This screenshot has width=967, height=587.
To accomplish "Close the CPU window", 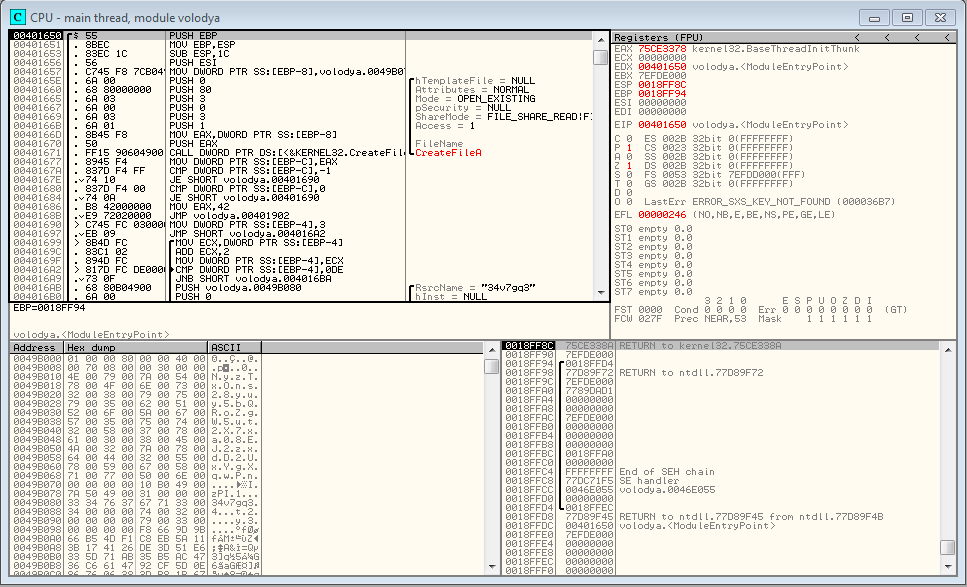I will pyautogui.click(x=937, y=17).
